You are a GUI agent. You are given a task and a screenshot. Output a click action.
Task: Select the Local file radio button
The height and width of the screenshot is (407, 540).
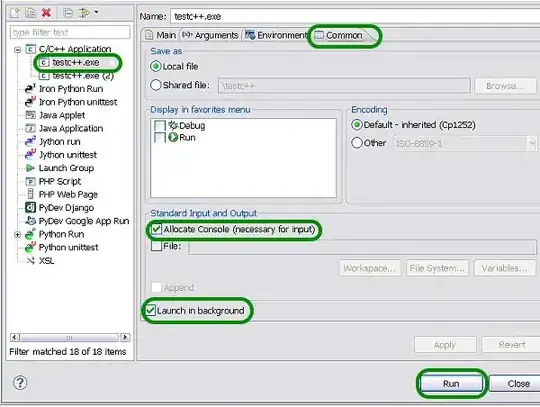click(x=156, y=66)
